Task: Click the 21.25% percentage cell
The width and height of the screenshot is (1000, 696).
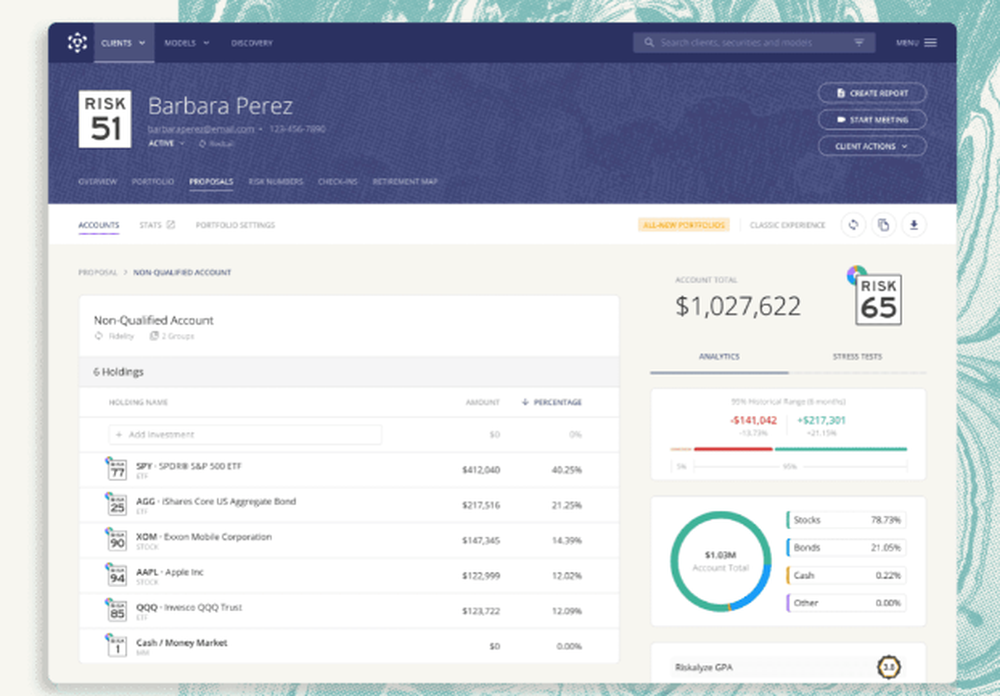Action: click(566, 505)
